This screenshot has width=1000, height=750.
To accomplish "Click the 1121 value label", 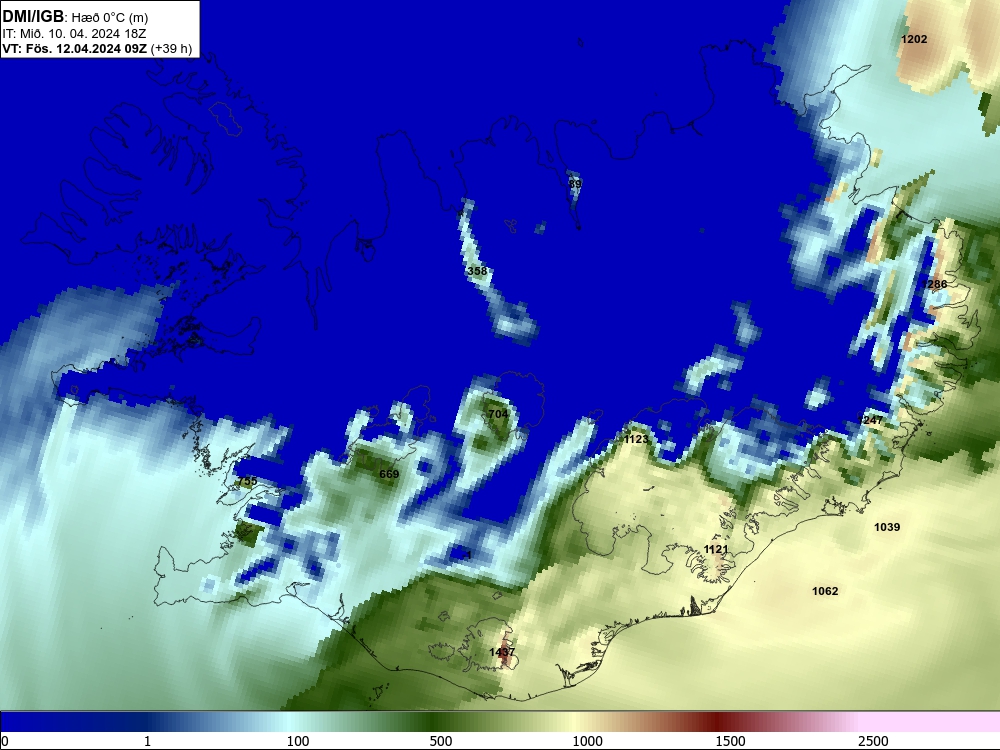I will coord(716,549).
